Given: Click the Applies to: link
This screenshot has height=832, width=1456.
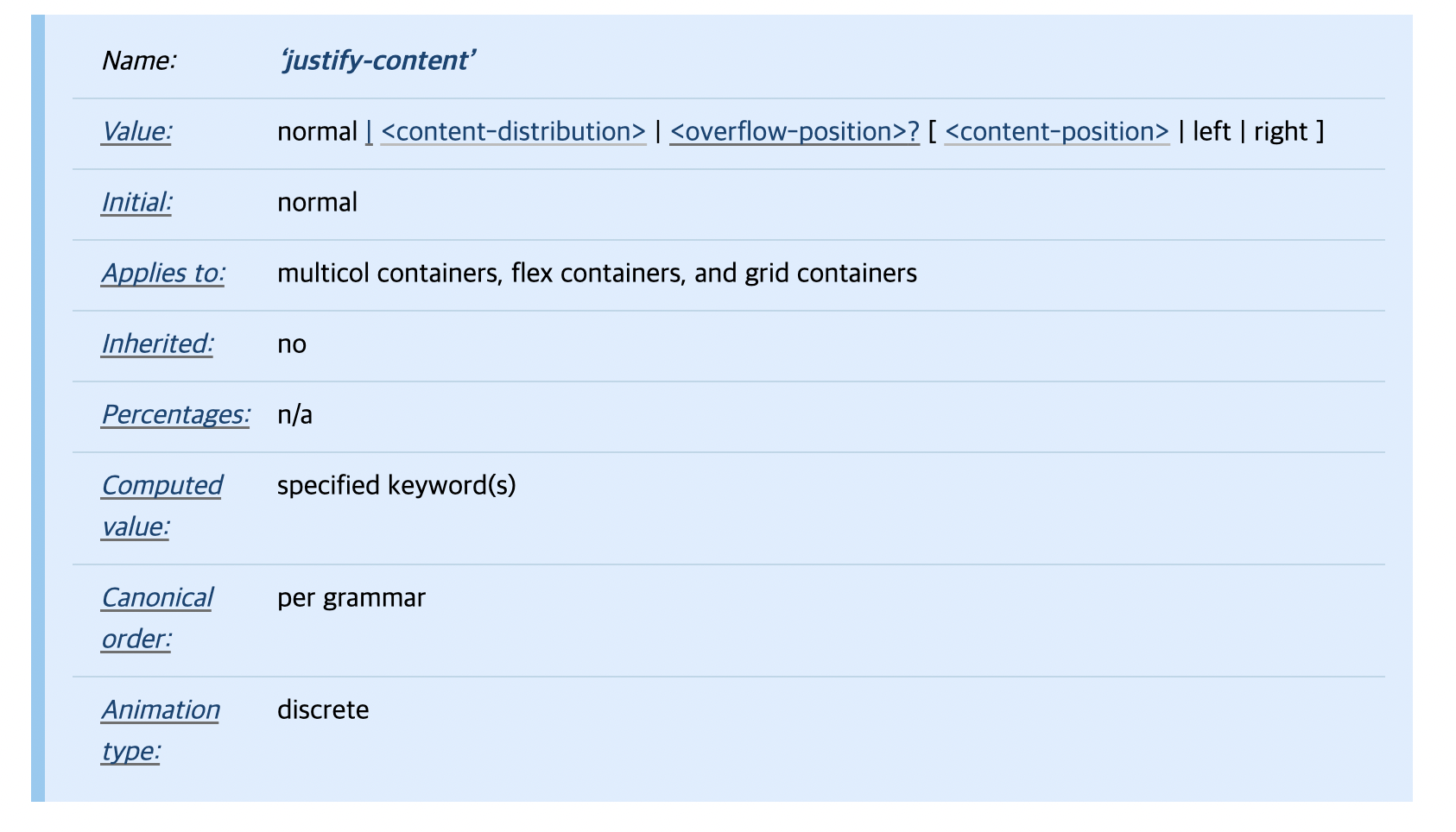Looking at the screenshot, I should pyautogui.click(x=163, y=273).
